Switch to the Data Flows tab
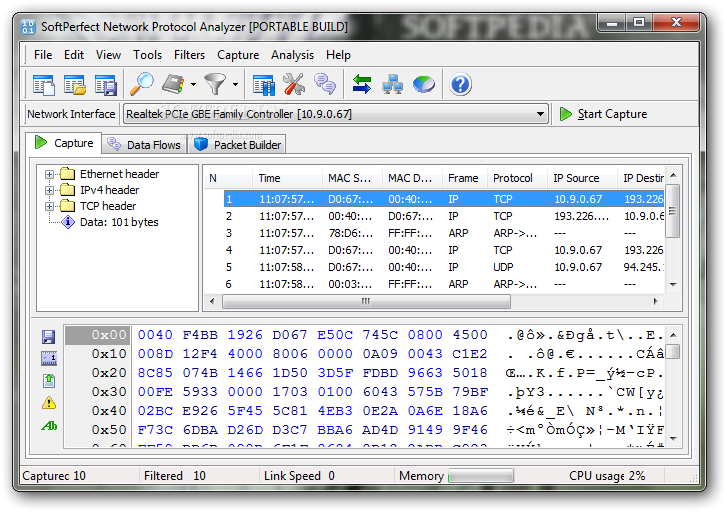Image resolution: width=727 pixels, height=512 pixels. (x=144, y=145)
